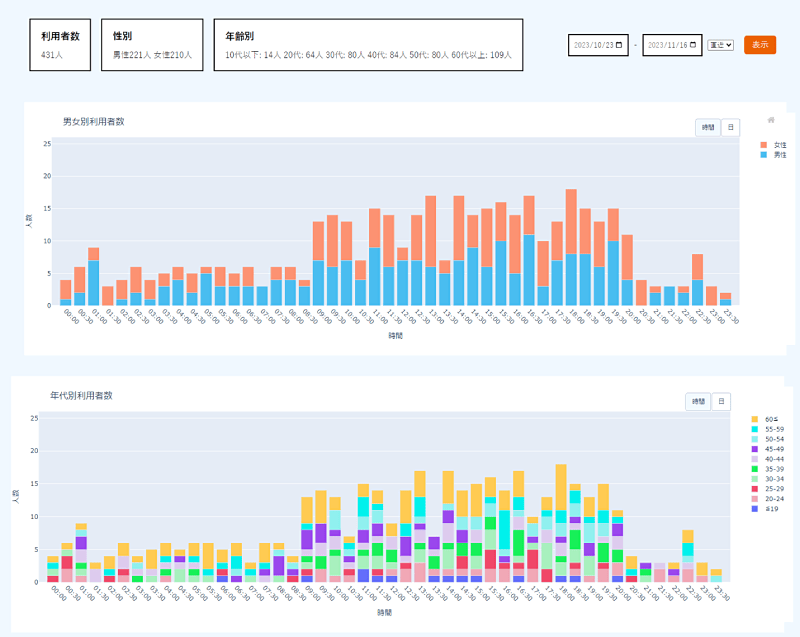This screenshot has width=800, height=637.
Task: Hide the 60≤ age group in the legend
Action: (x=770, y=418)
